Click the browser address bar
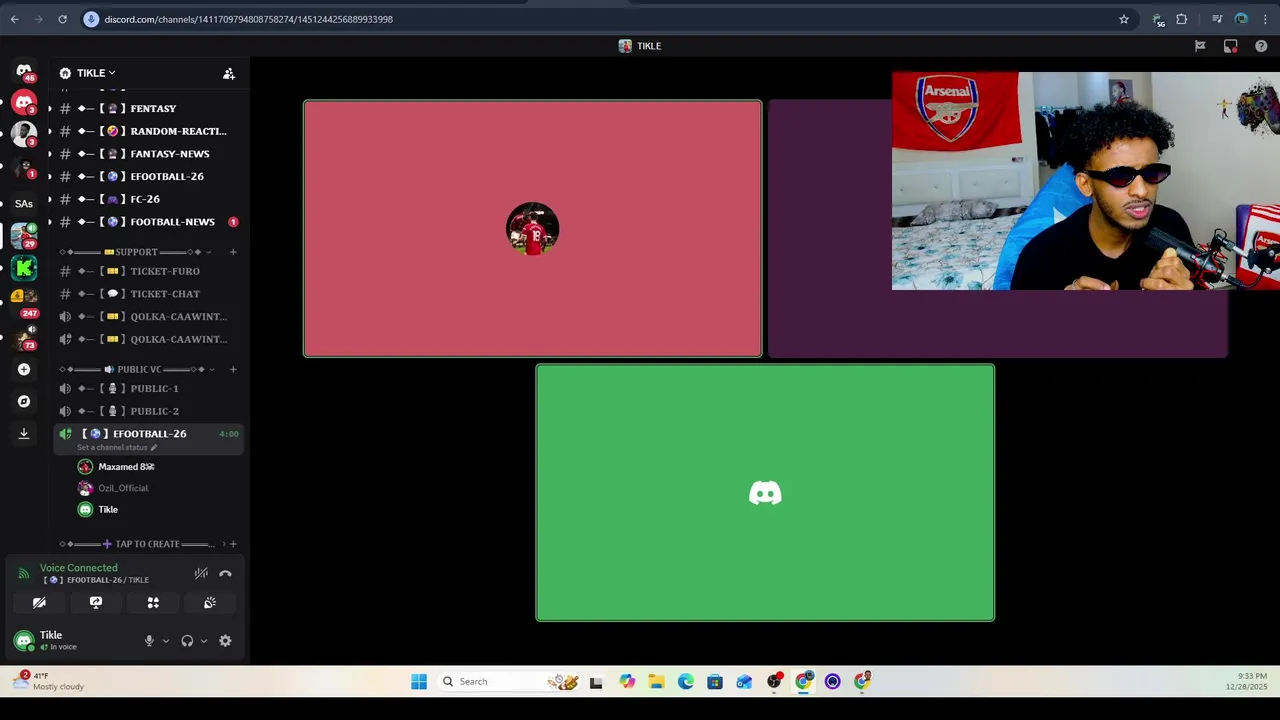Image resolution: width=1280 pixels, height=720 pixels. [600, 19]
